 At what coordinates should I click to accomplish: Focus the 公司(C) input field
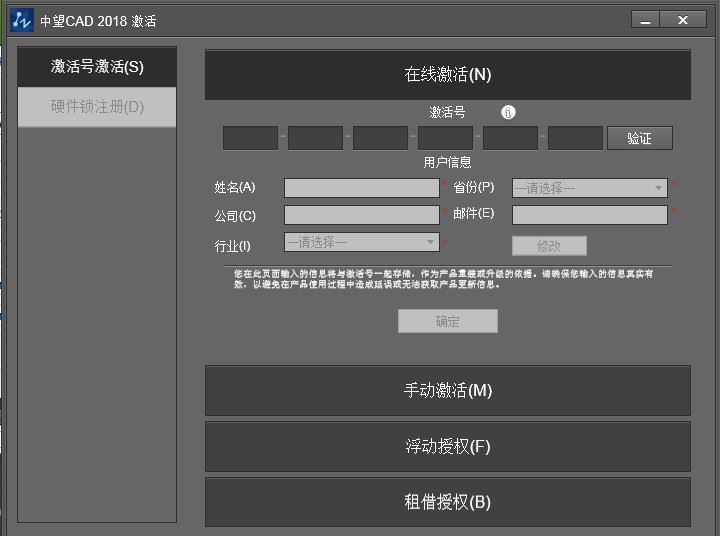click(362, 215)
